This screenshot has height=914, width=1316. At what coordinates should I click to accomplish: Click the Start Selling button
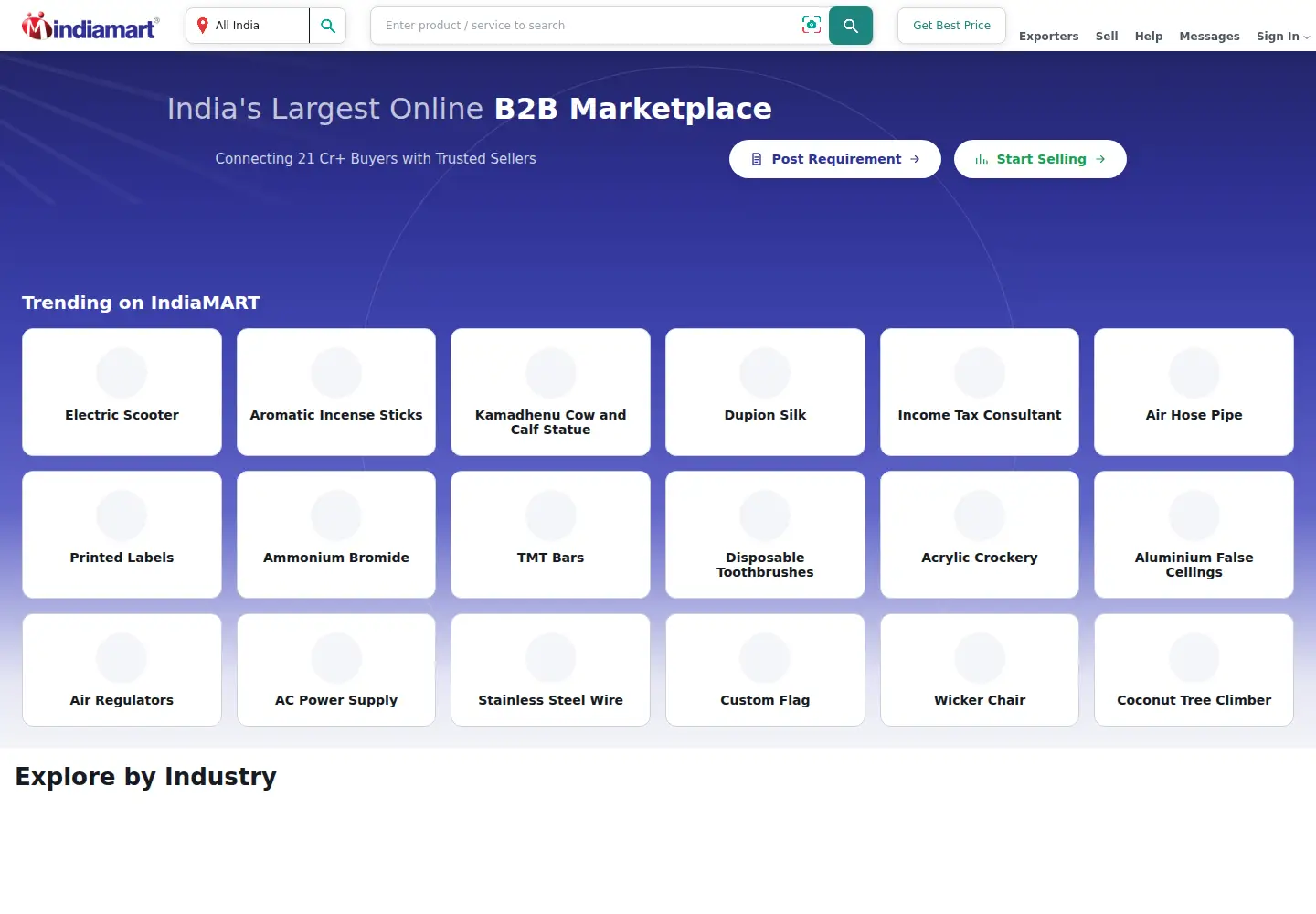coord(1040,159)
